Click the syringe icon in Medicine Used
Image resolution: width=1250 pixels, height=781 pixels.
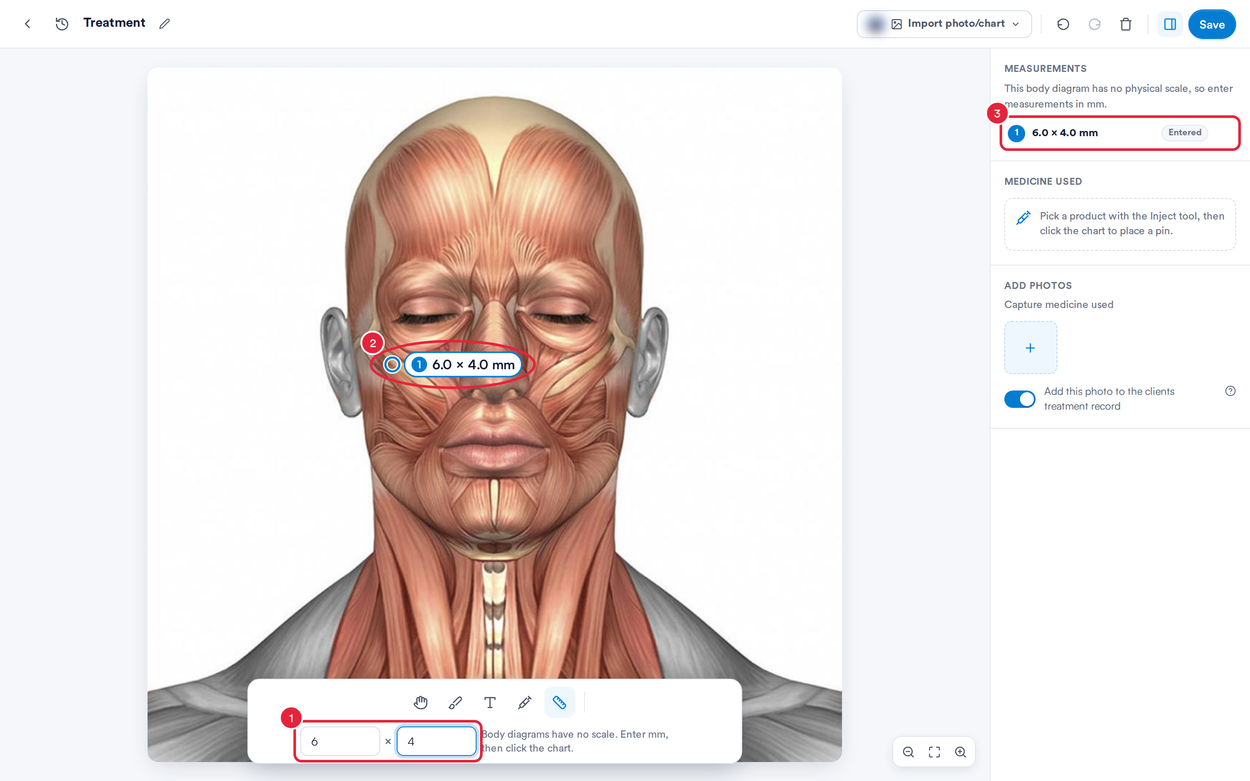(x=1023, y=218)
